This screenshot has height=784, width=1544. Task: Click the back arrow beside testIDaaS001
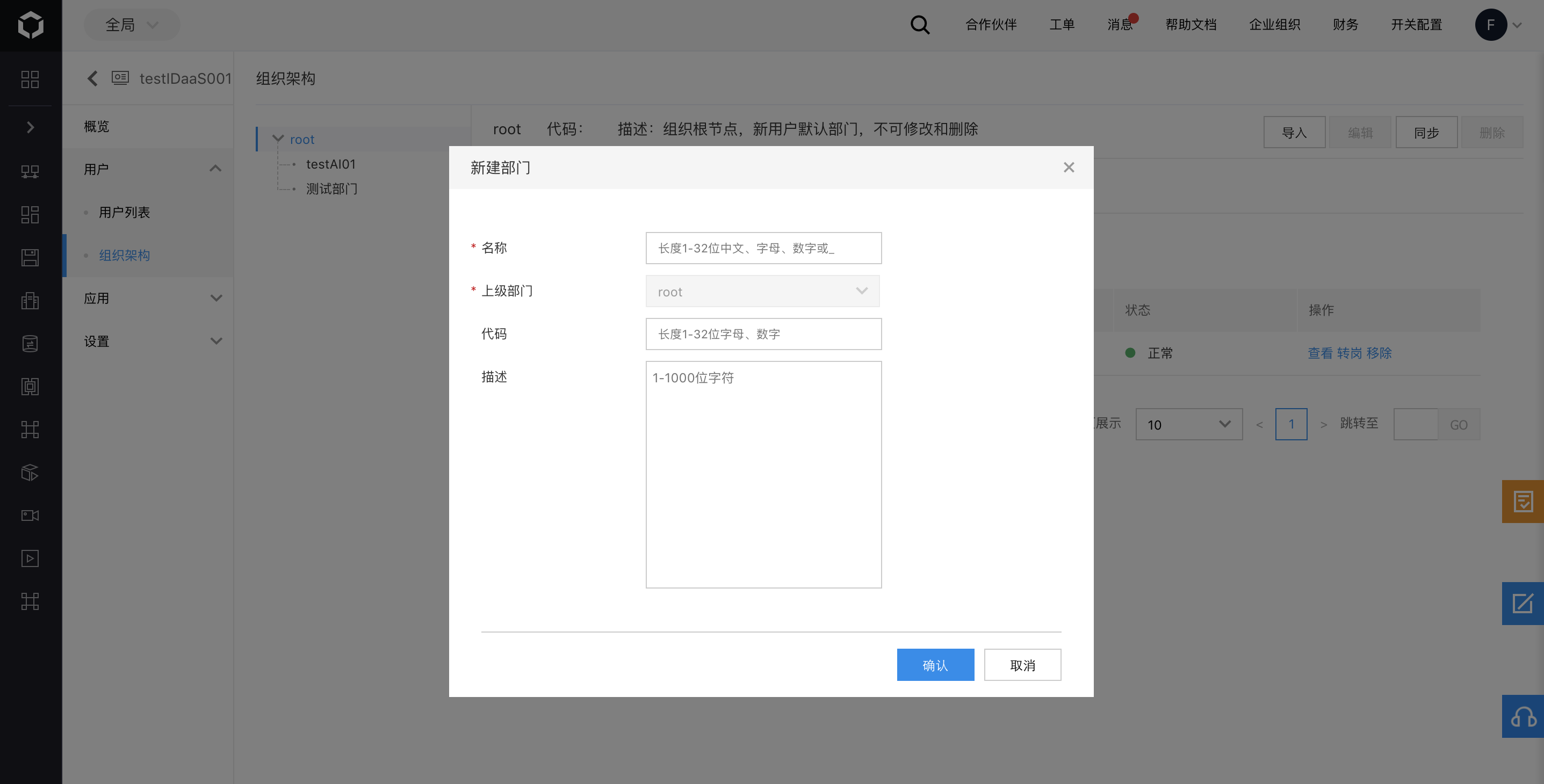(x=92, y=78)
